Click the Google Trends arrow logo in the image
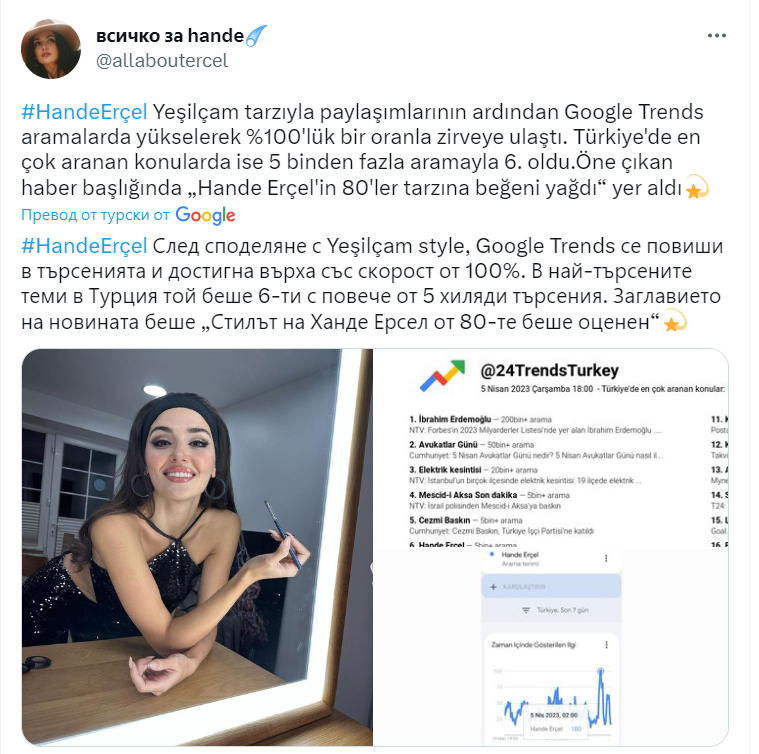Image resolution: width=759 pixels, height=754 pixels. point(442,376)
